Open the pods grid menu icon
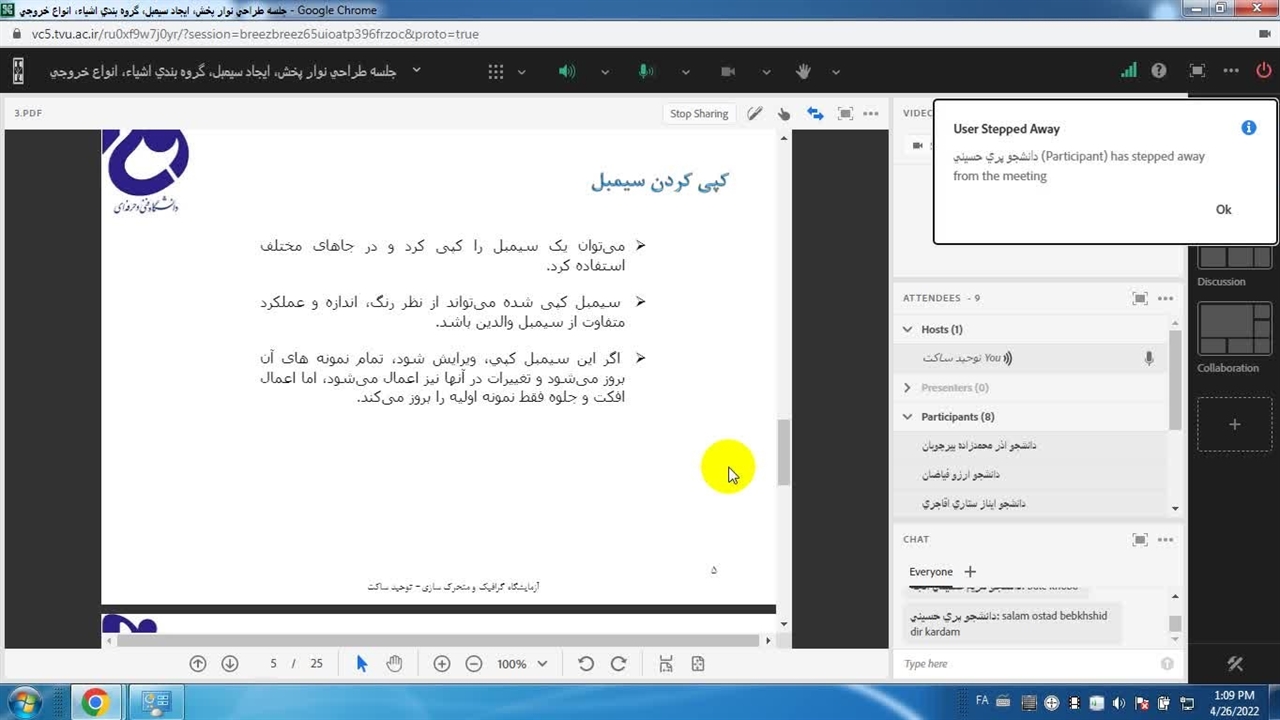 coord(496,72)
